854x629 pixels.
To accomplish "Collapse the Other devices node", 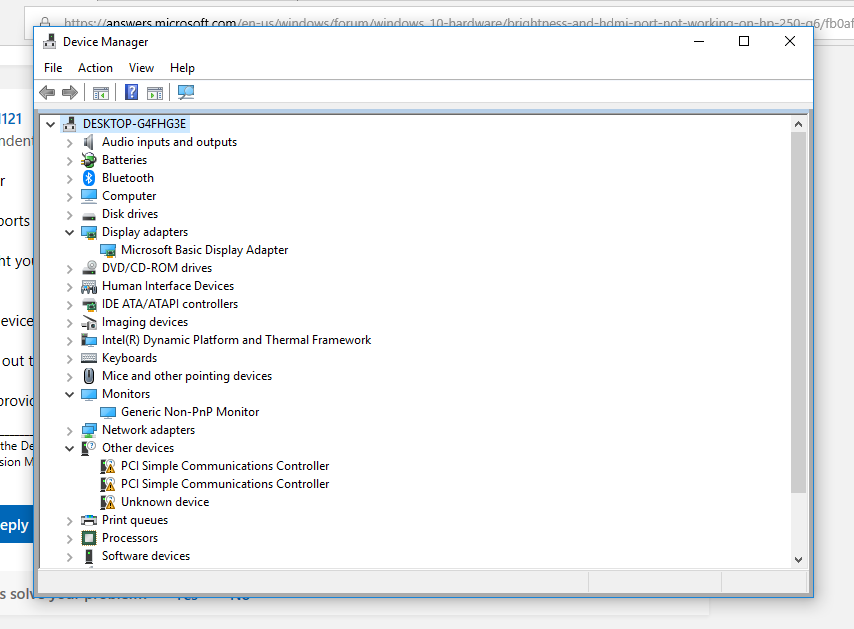I will [x=69, y=448].
